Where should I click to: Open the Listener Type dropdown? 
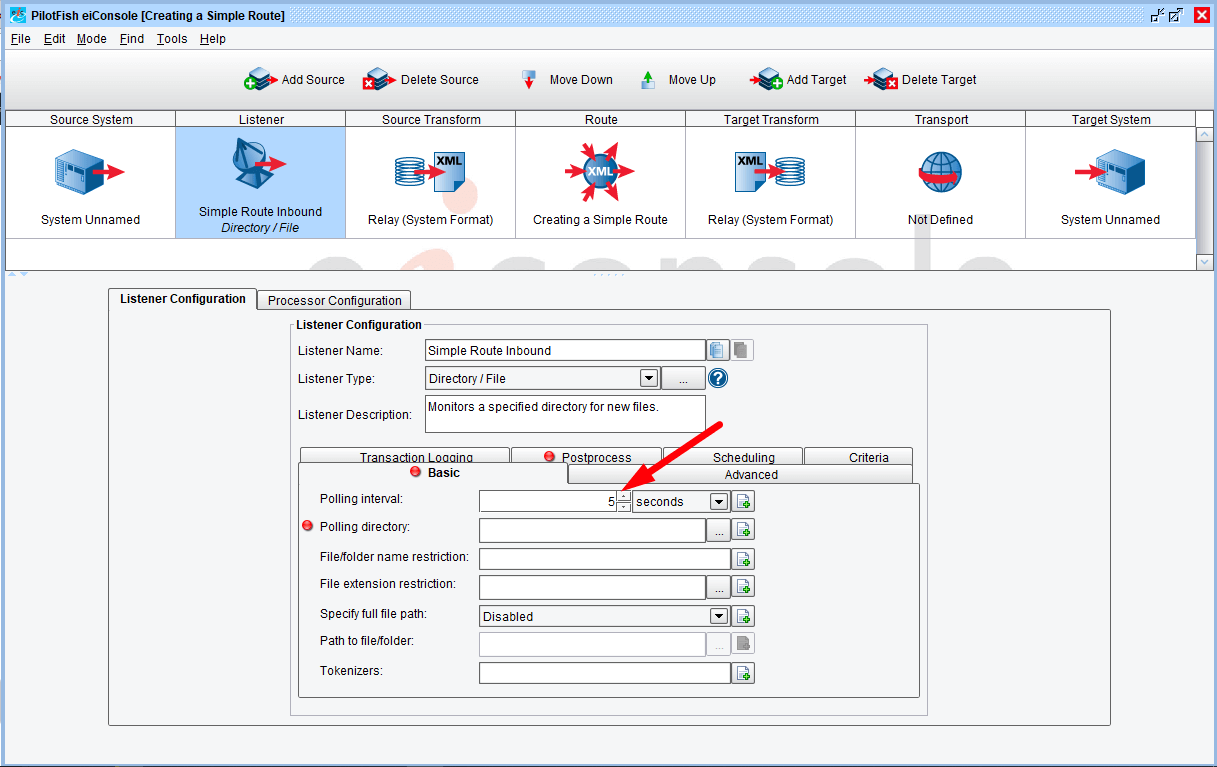(x=648, y=379)
